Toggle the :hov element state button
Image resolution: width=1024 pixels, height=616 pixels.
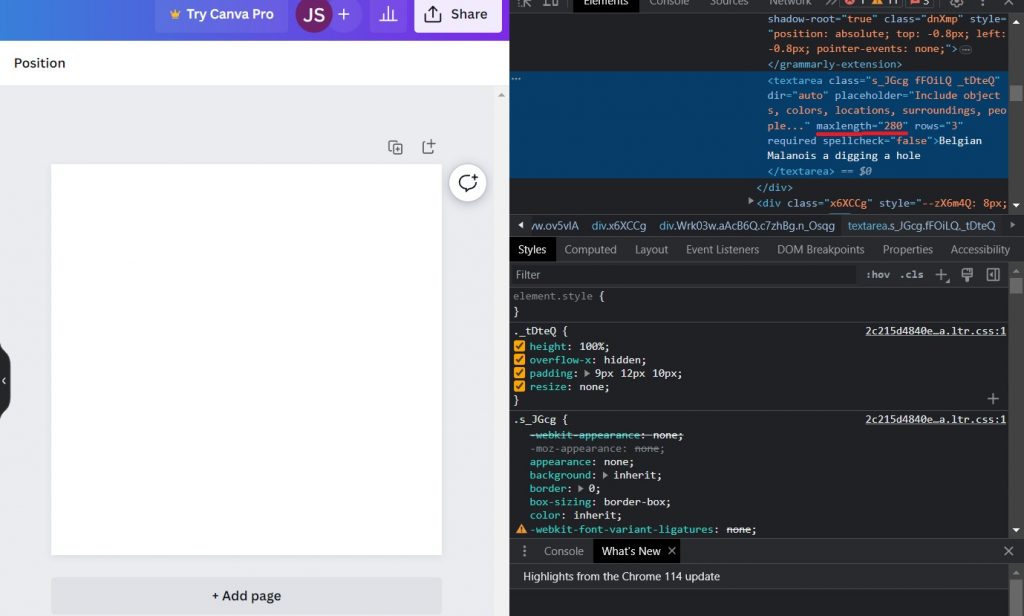877,275
